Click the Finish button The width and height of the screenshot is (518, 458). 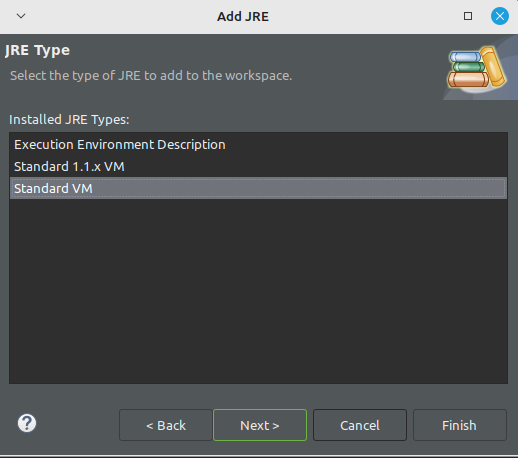click(460, 425)
